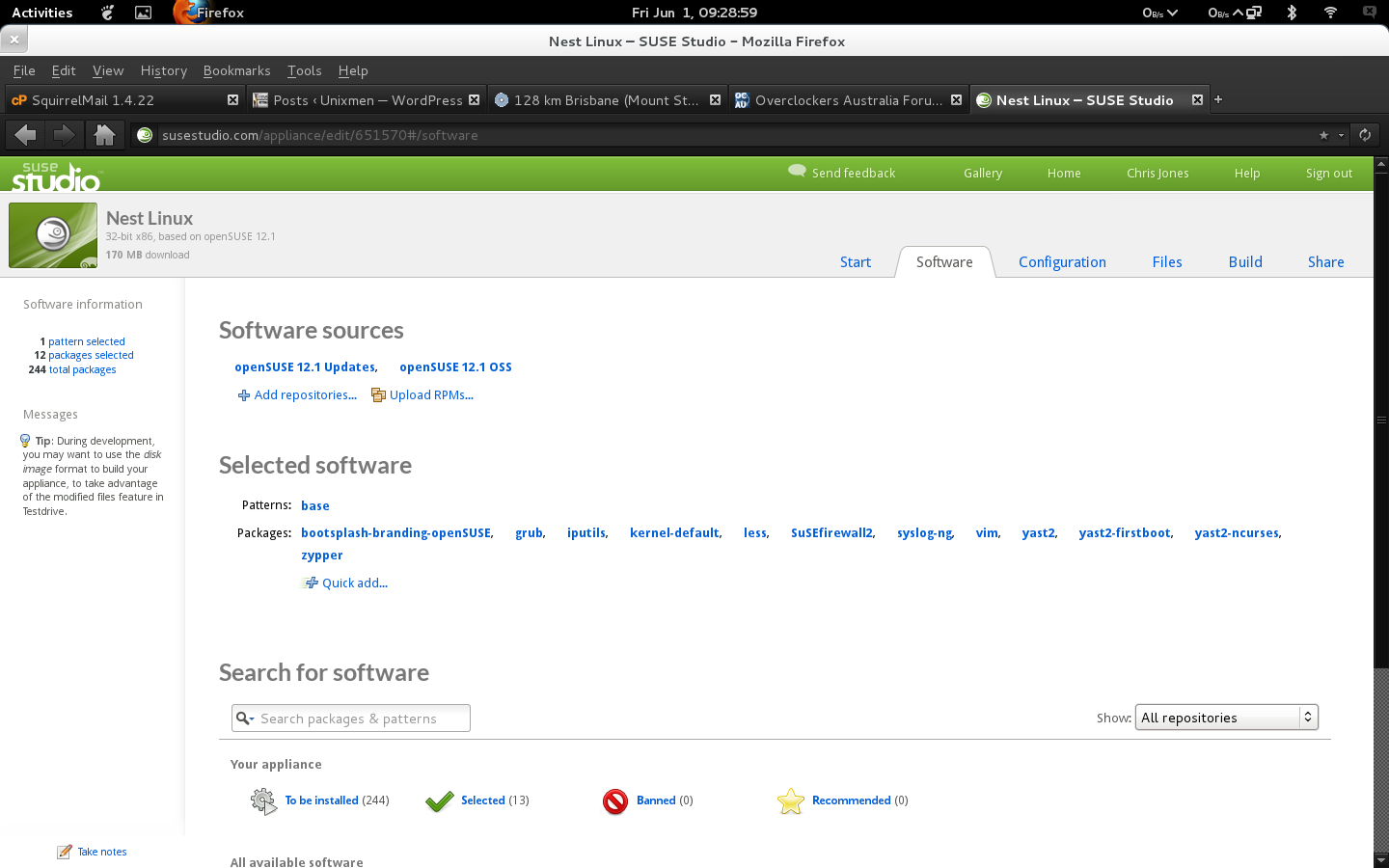Close the Overclockers Australia Forum tab
Image resolution: width=1389 pixels, height=868 pixels.
pos(956,99)
